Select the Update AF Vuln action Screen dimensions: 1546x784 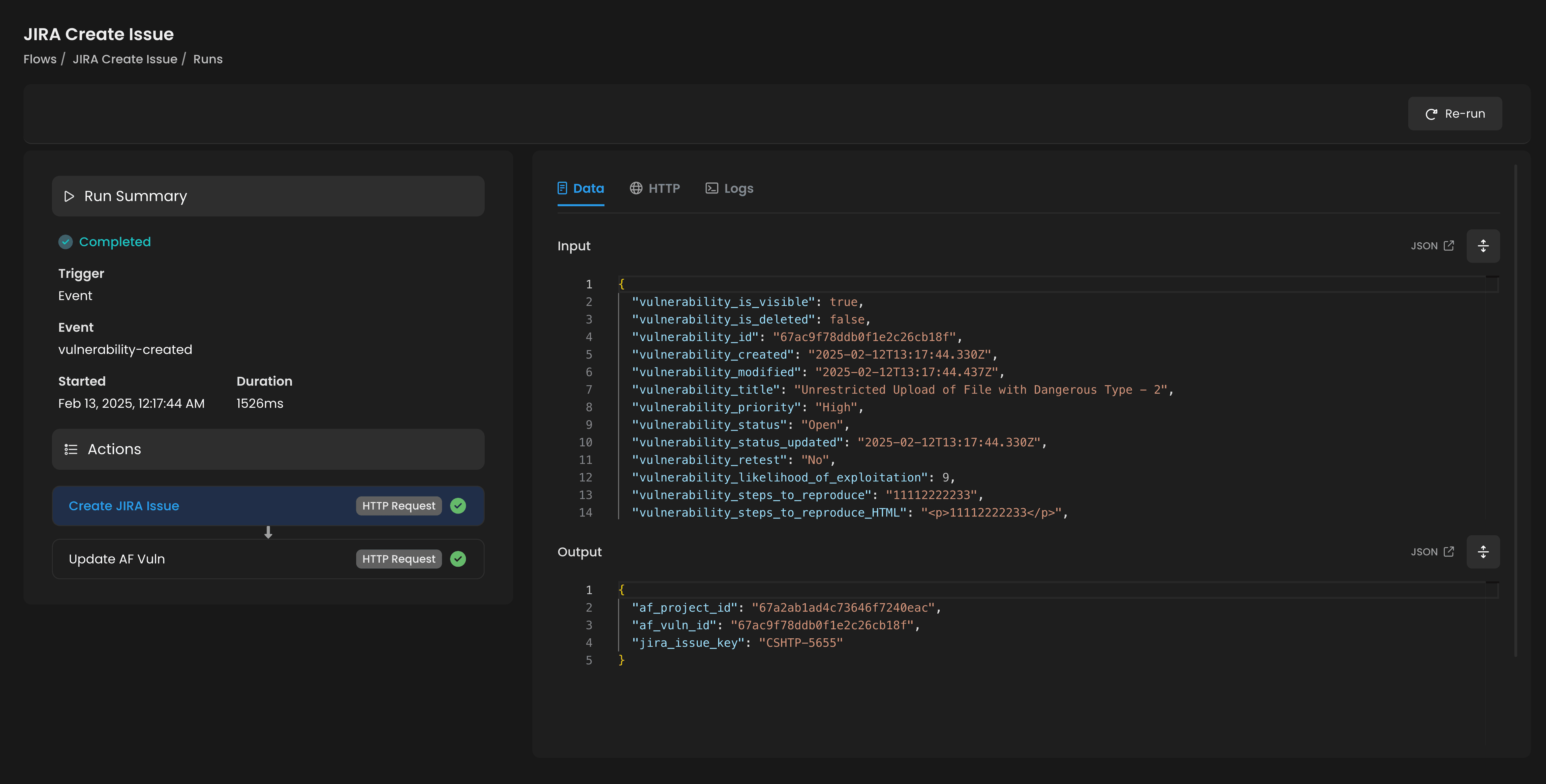click(x=268, y=559)
